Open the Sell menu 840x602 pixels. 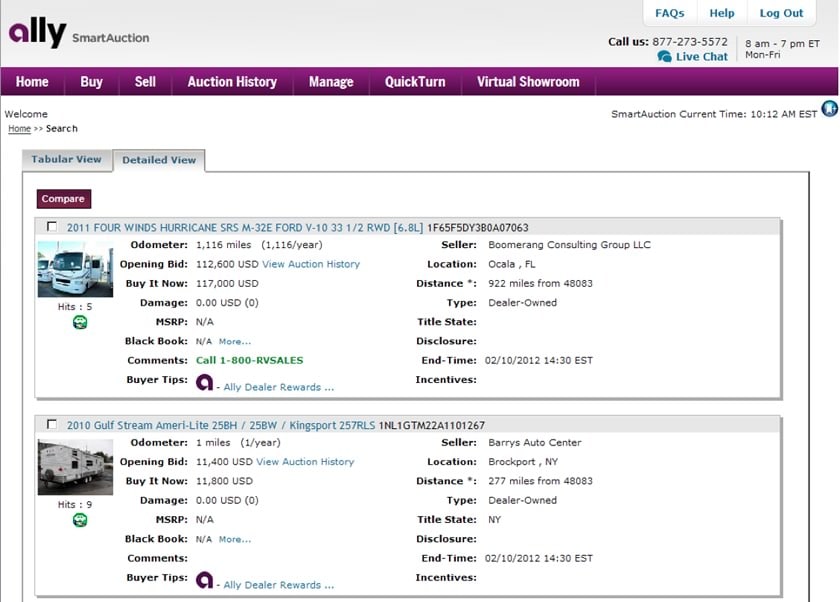point(145,82)
